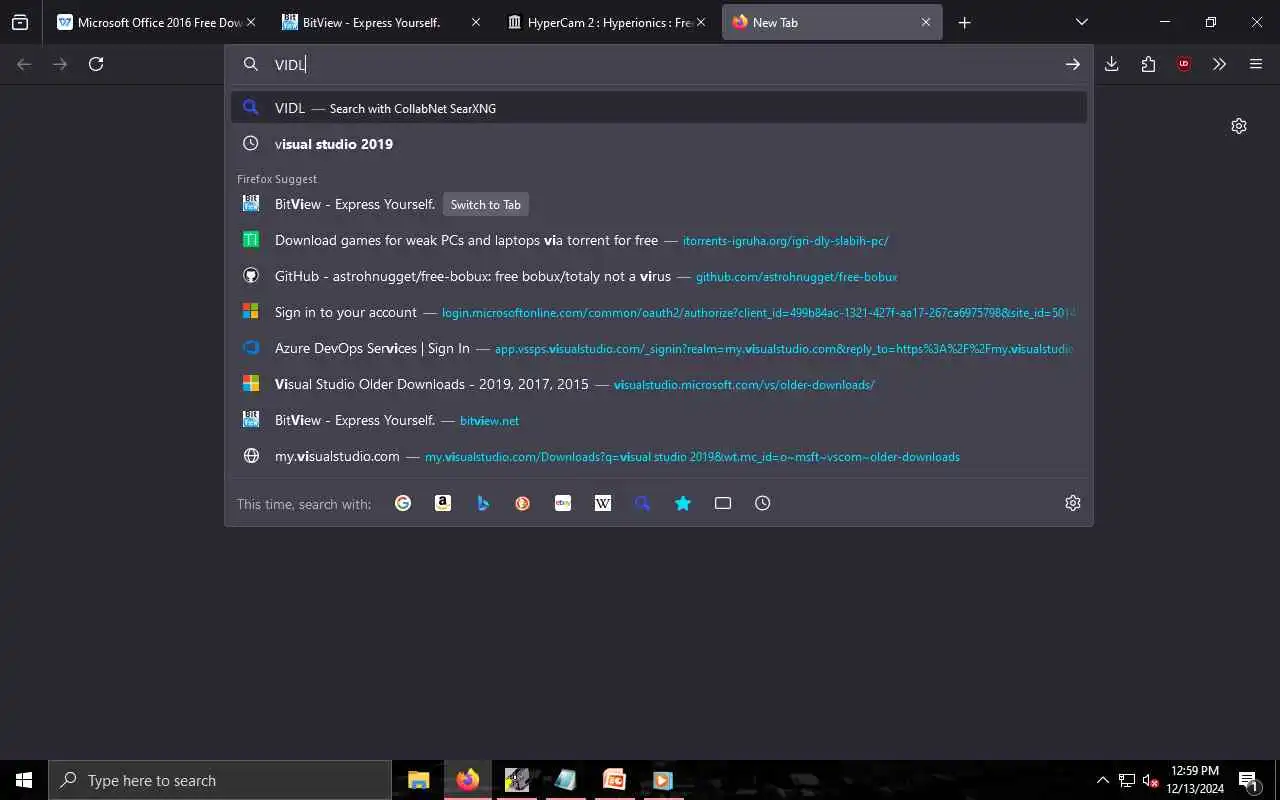Viewport: 1280px width, 800px height.
Task: Search with Wikipedia one-off icon
Action: click(x=603, y=503)
